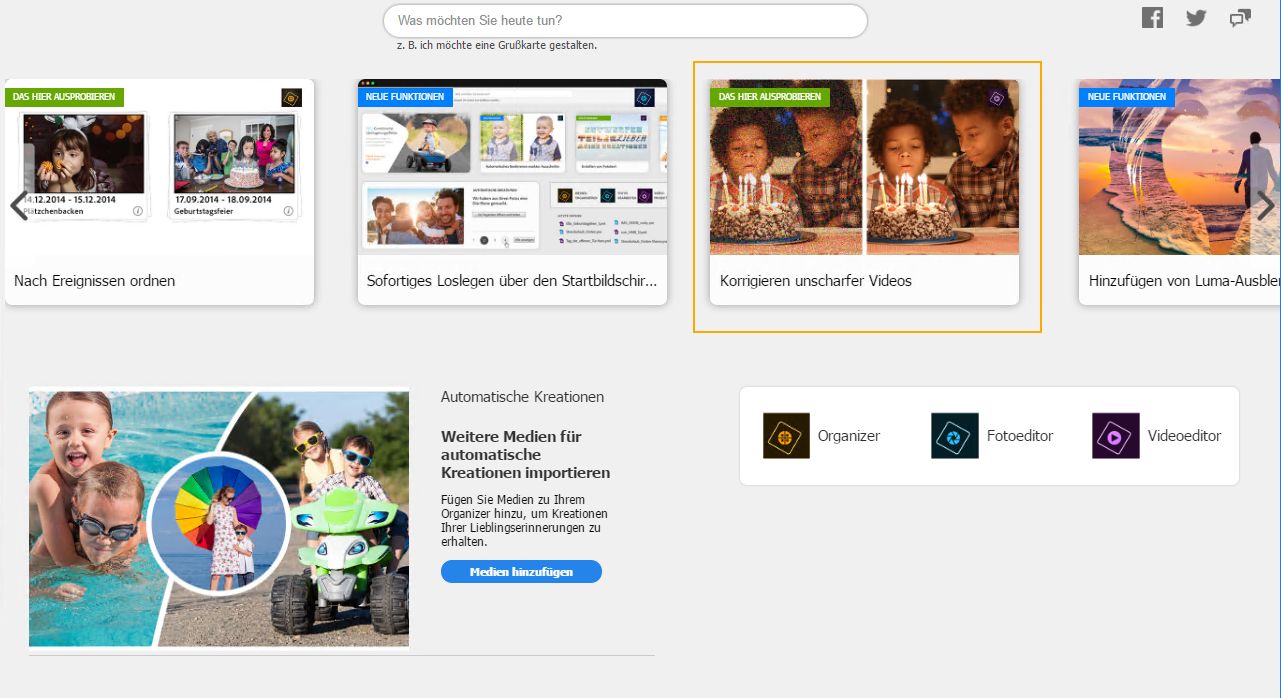This screenshot has height=698, width=1281.
Task: Click the auto creations collage image with umbrella
Action: point(219,519)
